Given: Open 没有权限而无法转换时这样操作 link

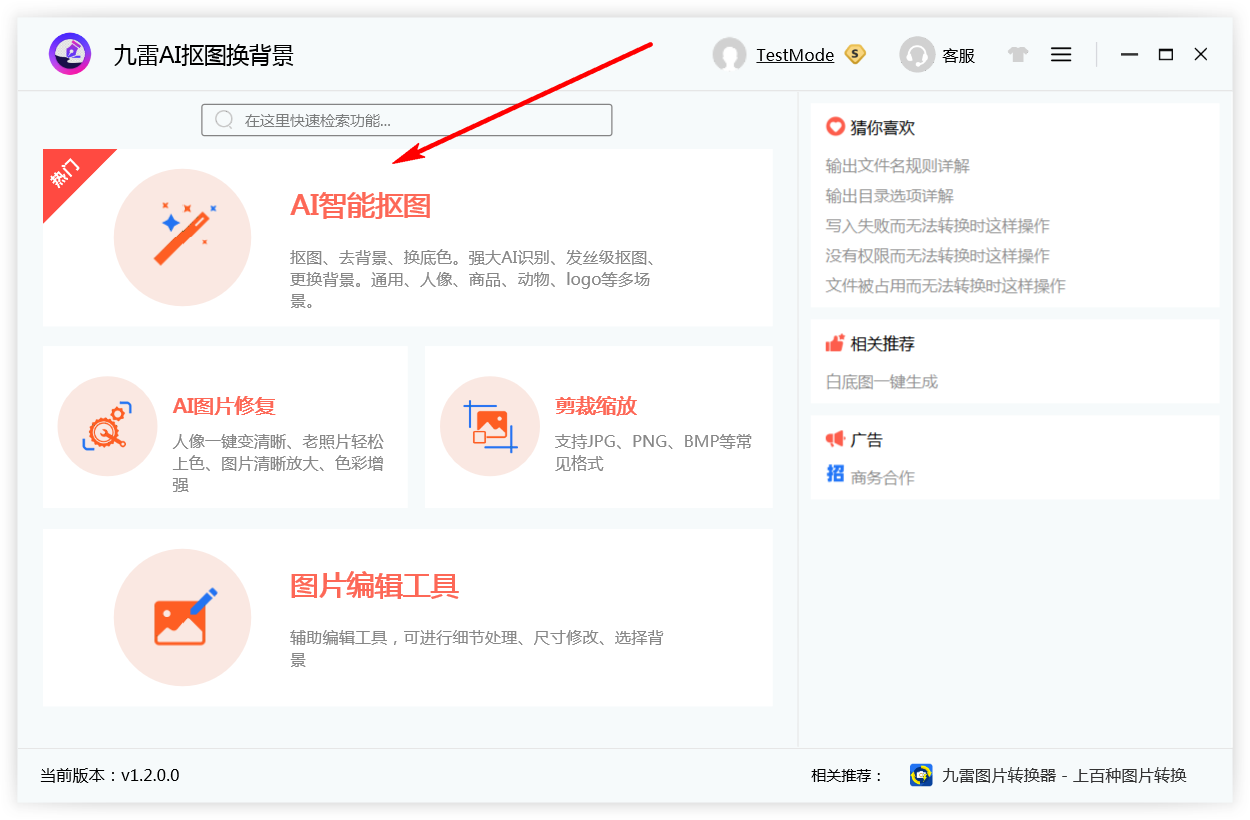Looking at the screenshot, I should pos(938,256).
